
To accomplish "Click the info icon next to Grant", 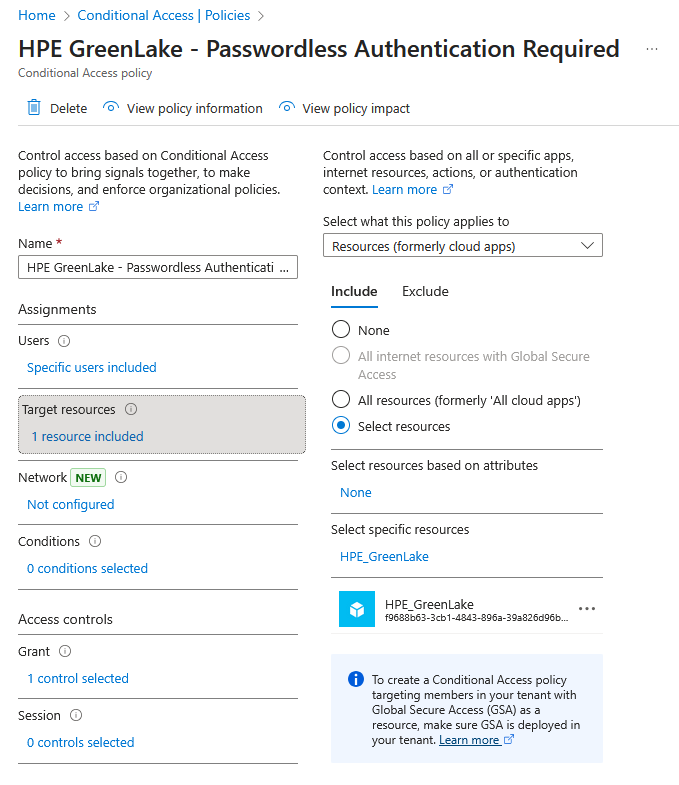I will click(65, 651).
